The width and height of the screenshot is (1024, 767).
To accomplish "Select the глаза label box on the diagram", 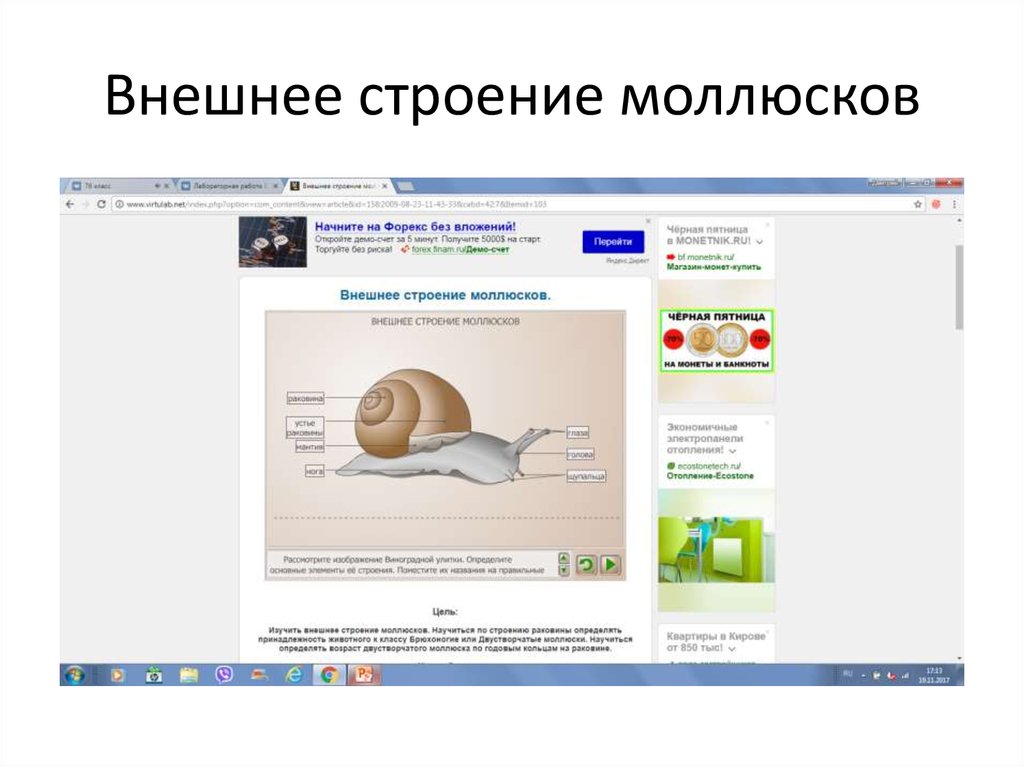I will click(x=578, y=433).
